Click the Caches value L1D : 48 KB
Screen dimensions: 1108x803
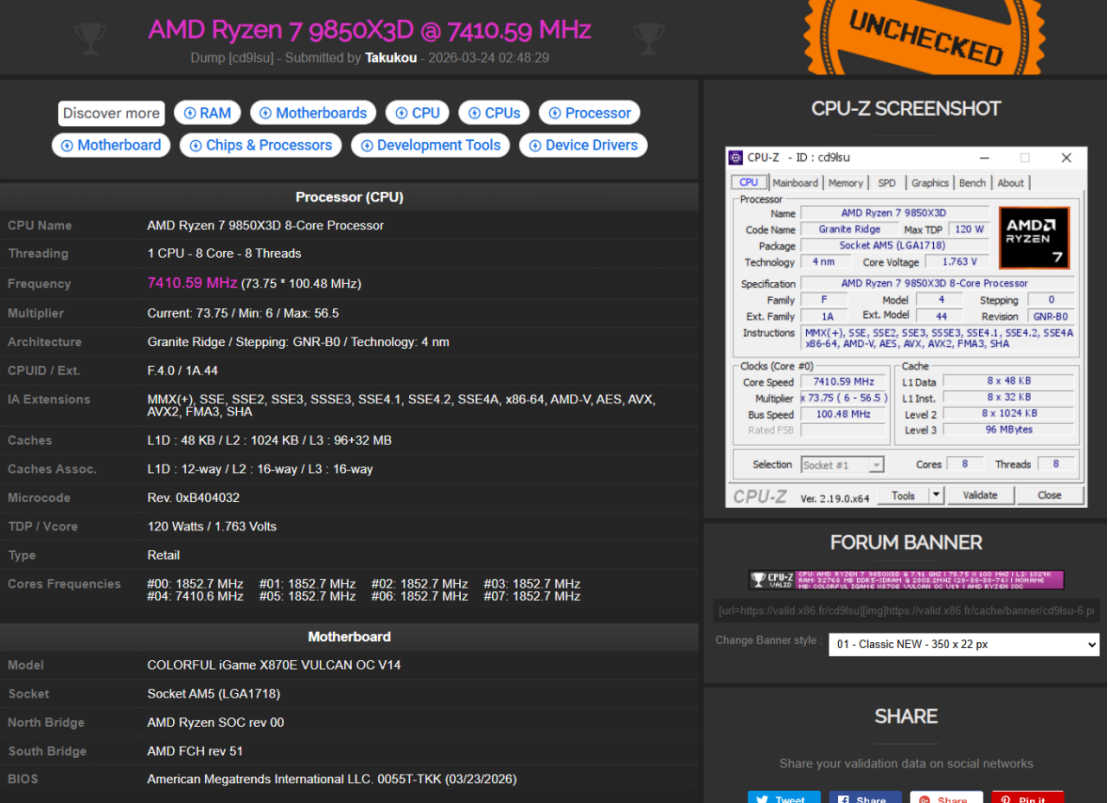(x=269, y=440)
